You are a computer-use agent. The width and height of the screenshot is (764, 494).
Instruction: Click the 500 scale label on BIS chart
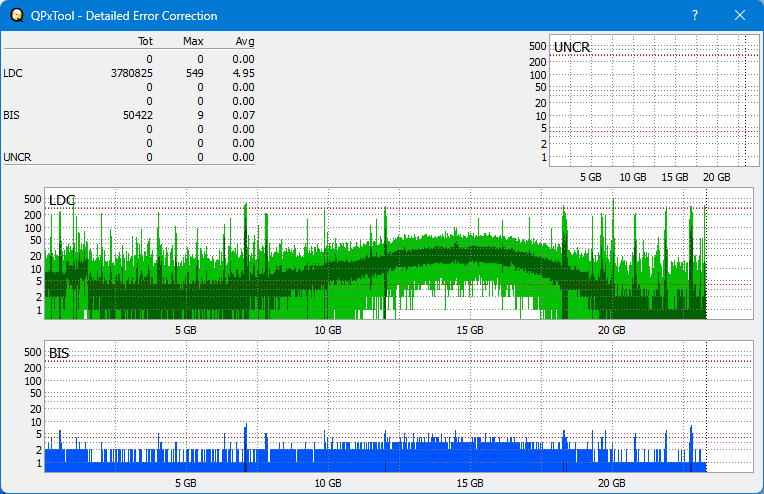33,352
